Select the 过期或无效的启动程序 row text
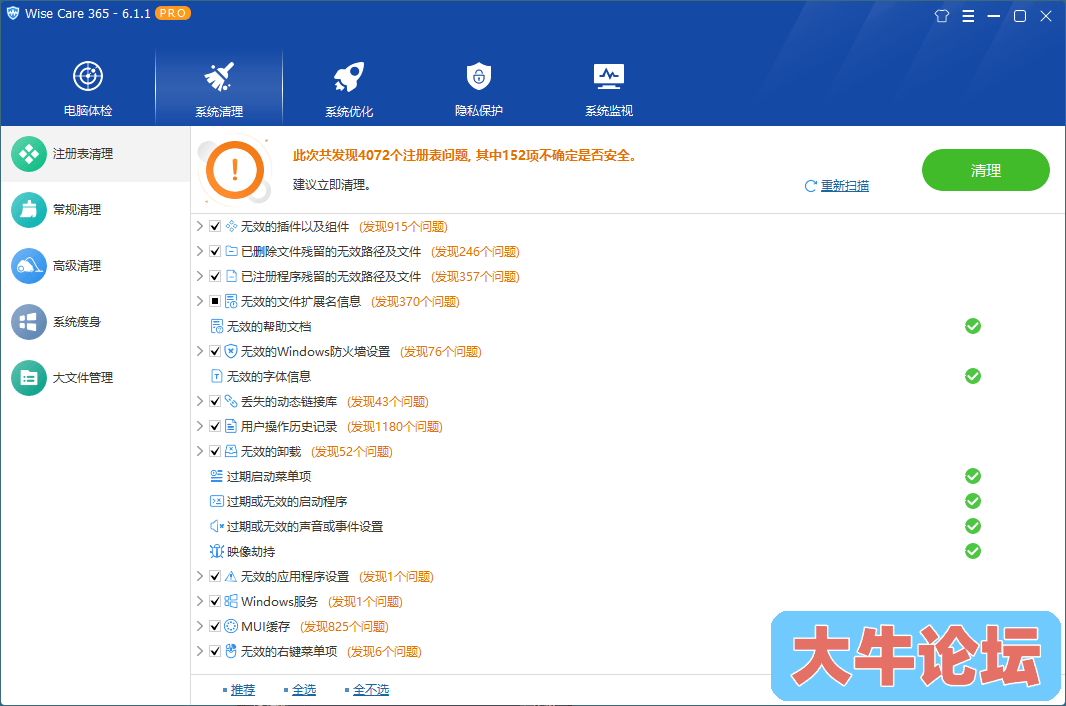 click(287, 502)
